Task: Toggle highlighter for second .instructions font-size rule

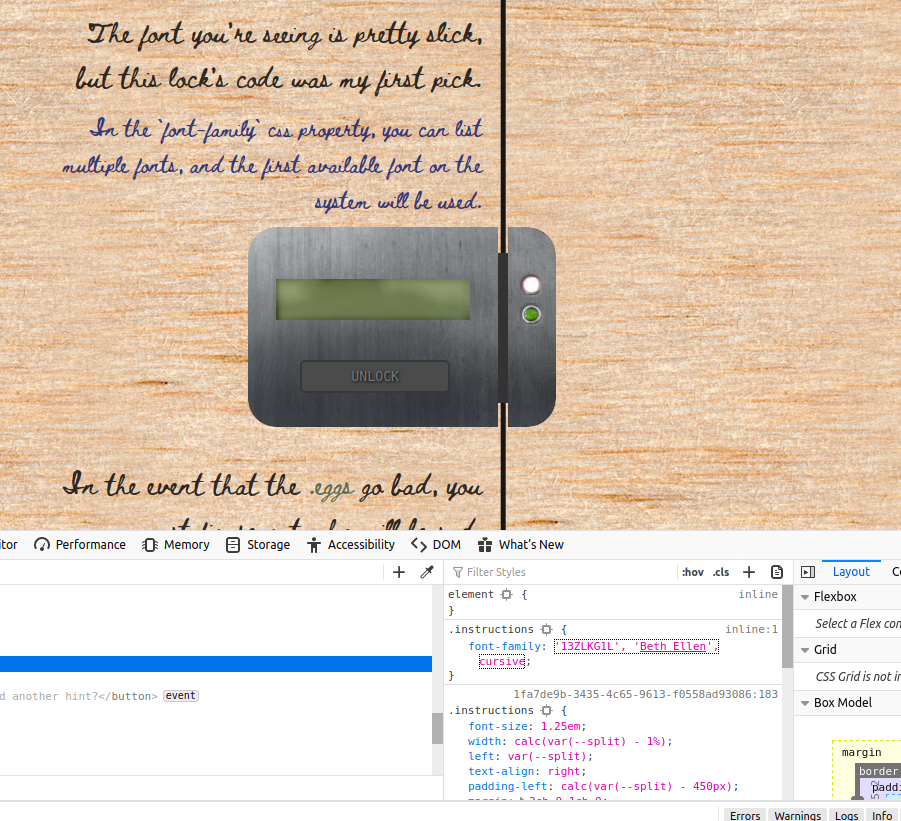Action: coord(546,711)
